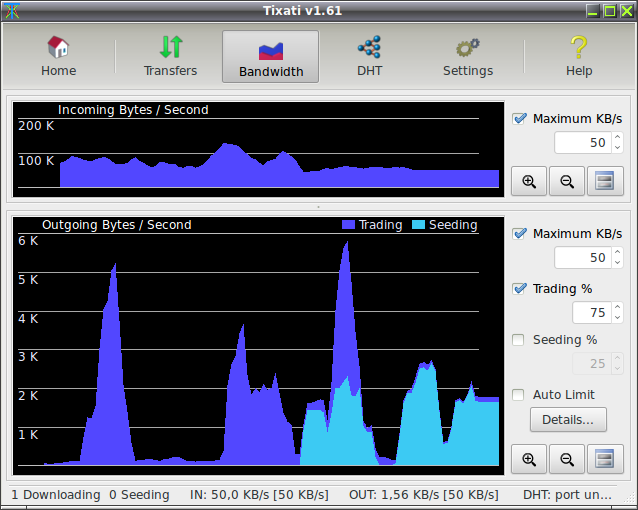The width and height of the screenshot is (638, 510).
Task: Close the Tixati window
Action: (627, 11)
